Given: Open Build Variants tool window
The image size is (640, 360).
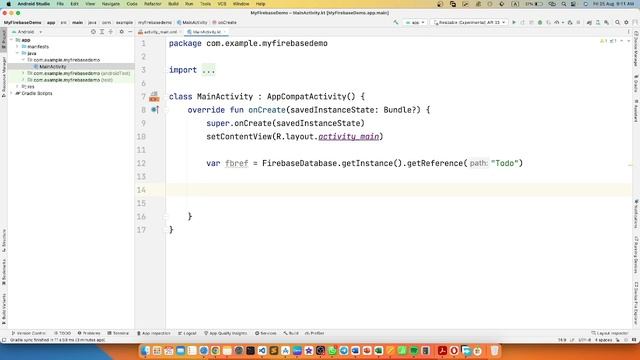Looking at the screenshot, I should point(4,309).
